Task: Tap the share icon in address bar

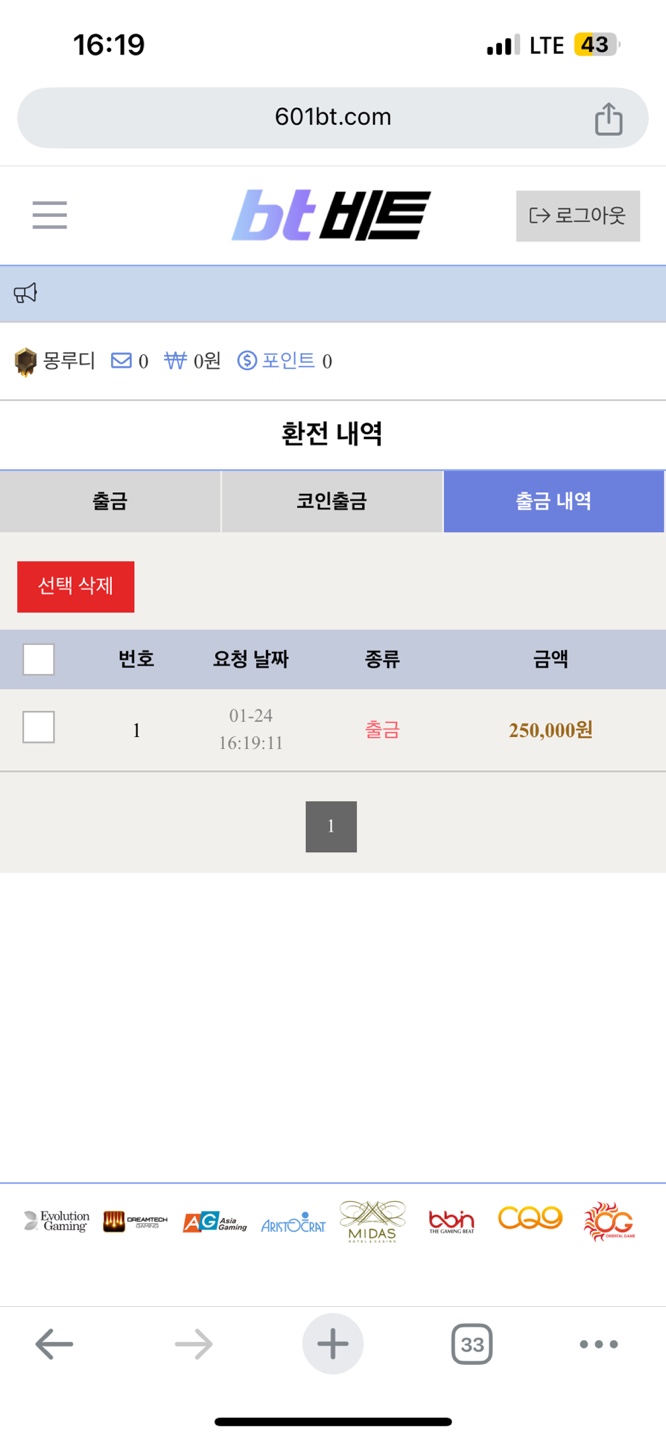Action: 608,119
